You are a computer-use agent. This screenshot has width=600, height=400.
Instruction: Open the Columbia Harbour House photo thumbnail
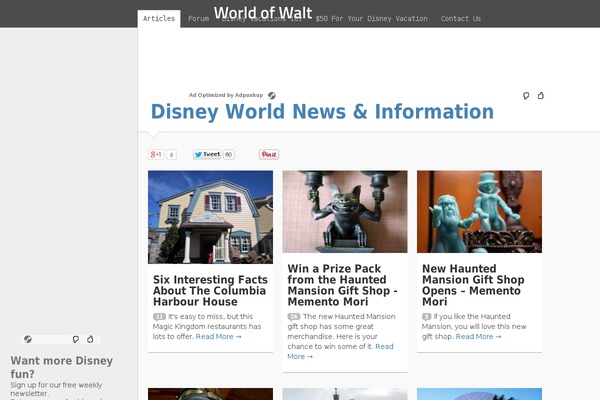(x=210, y=217)
